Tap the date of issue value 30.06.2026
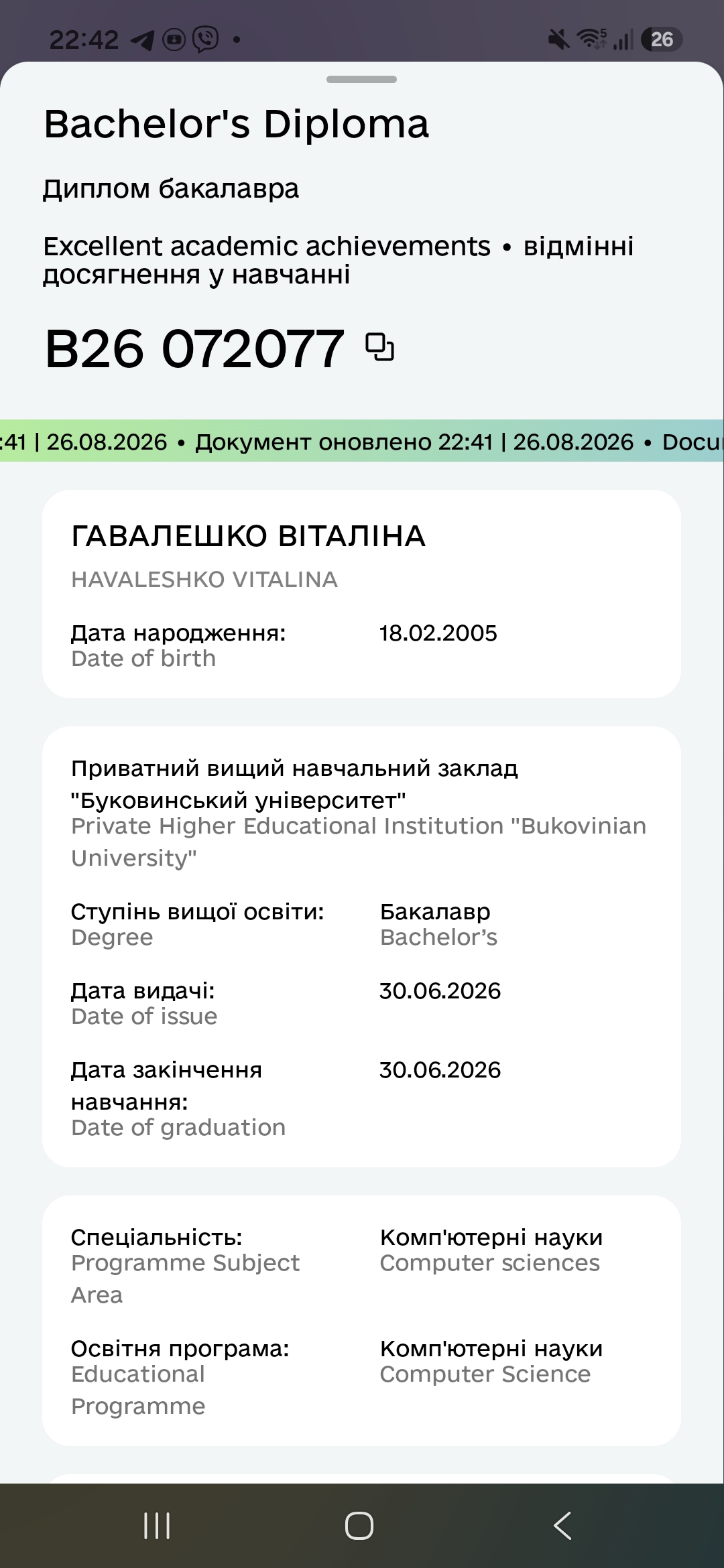This screenshot has height=1568, width=724. 440,991
